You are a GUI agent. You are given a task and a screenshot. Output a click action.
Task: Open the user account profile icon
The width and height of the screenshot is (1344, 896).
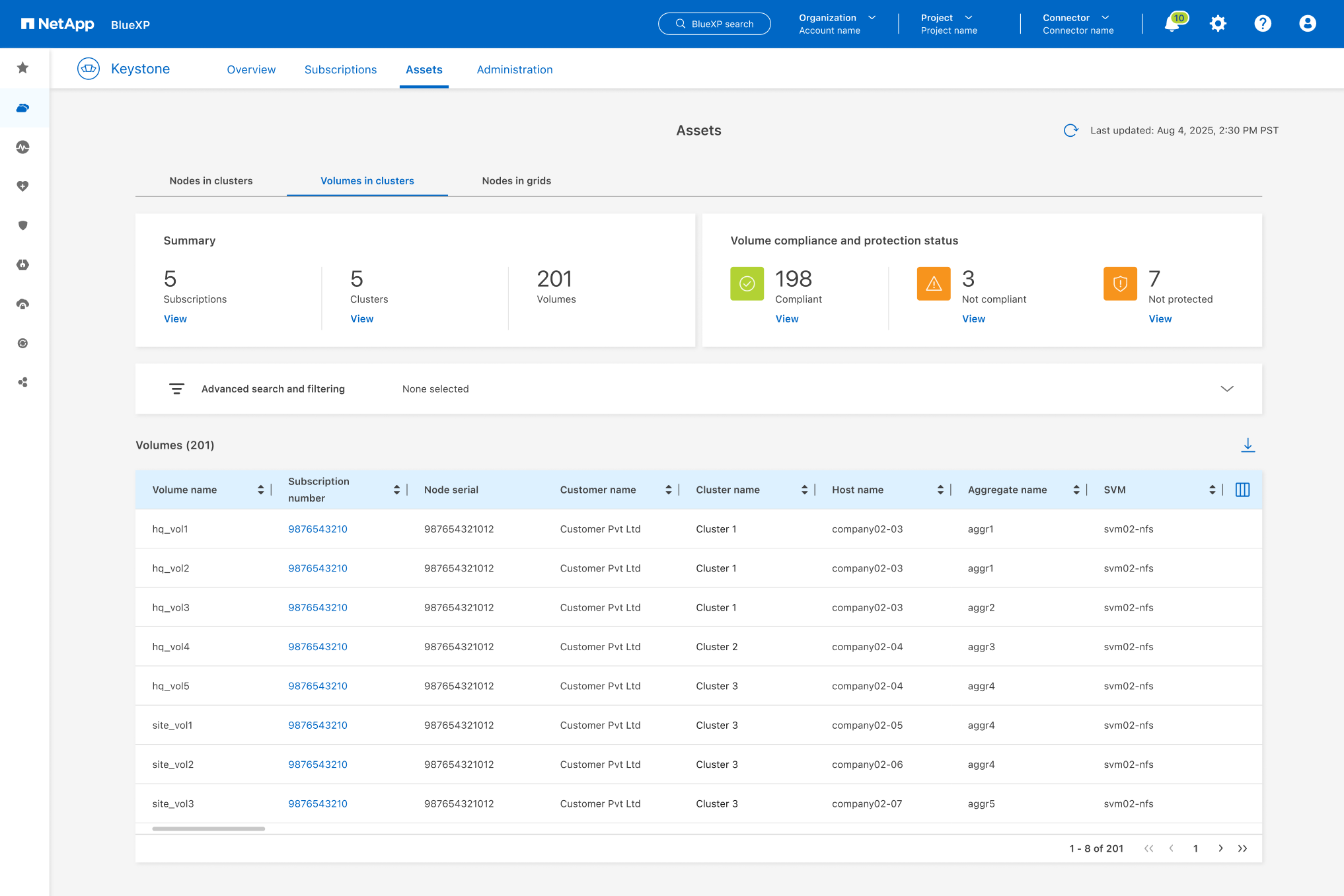coord(1307,24)
